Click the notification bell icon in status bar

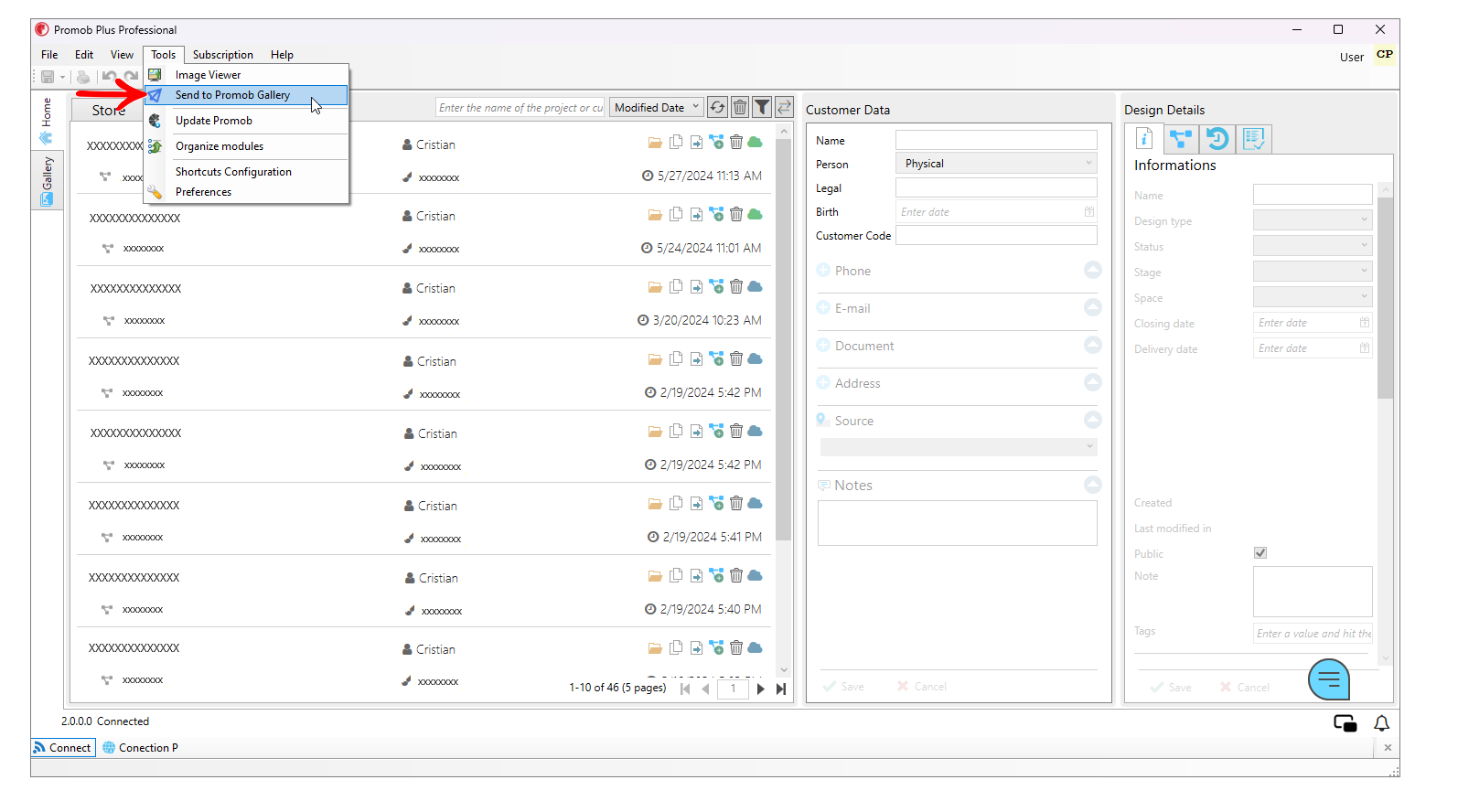point(1381,723)
